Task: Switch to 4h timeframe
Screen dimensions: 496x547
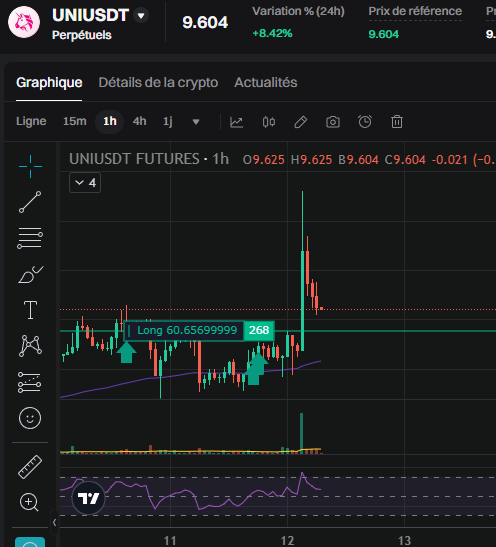Action: tap(140, 121)
